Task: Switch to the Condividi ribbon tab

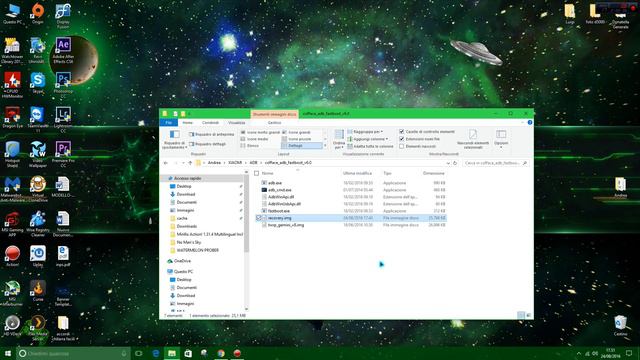Action: (210, 122)
